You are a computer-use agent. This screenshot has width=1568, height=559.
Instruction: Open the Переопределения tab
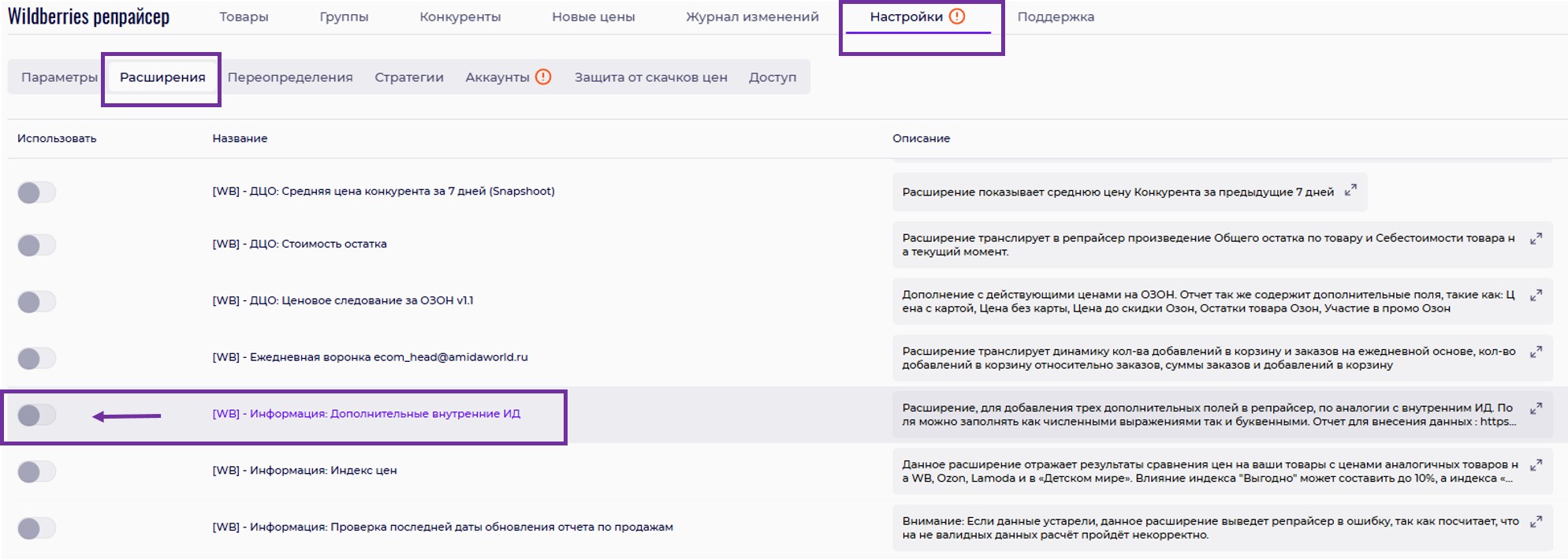[x=290, y=77]
